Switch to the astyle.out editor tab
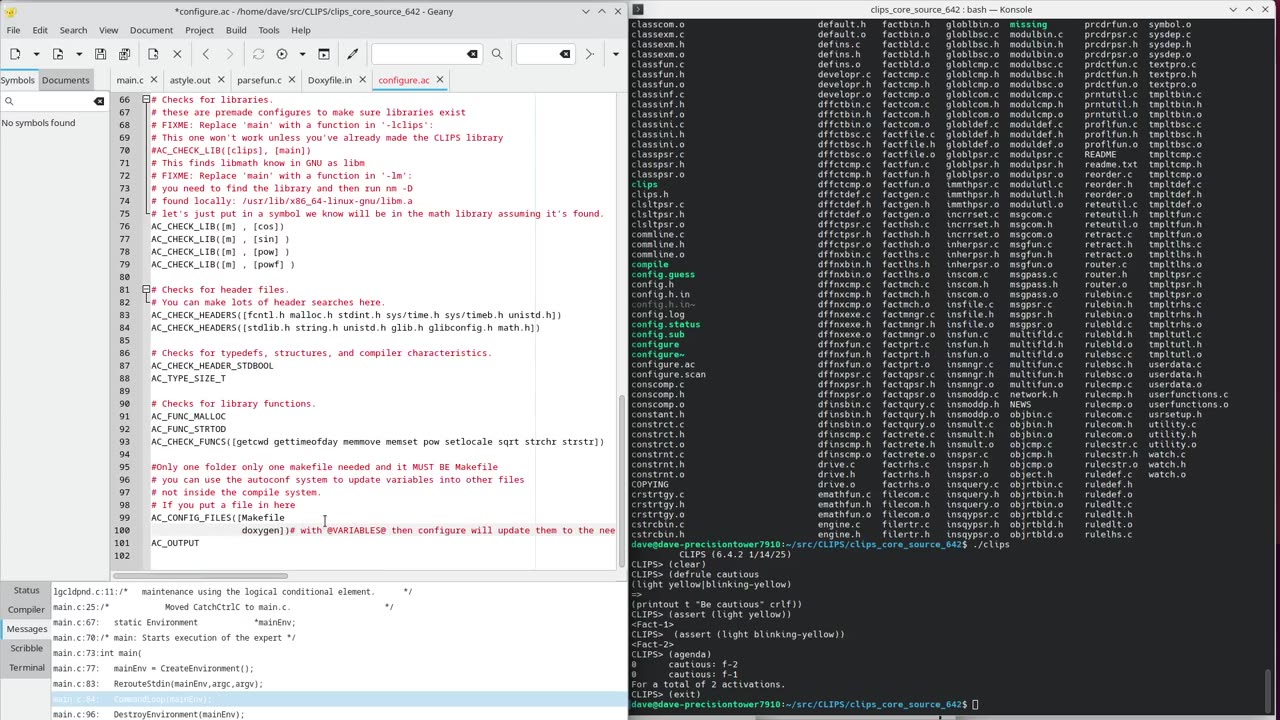Viewport: 1280px width, 720px height. [190, 80]
